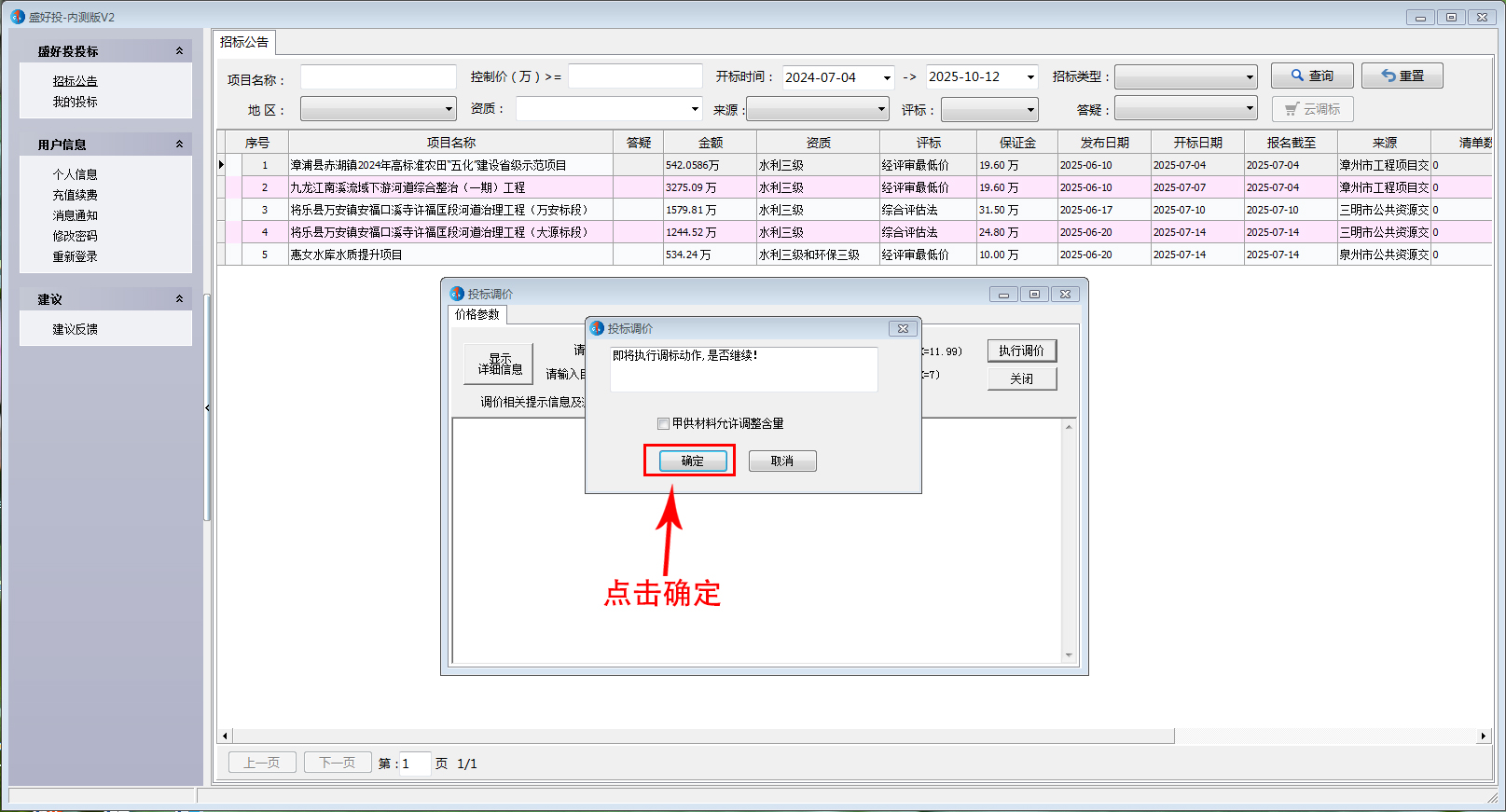Click the 执行调价 button
This screenshot has height=812, width=1506.
click(1021, 351)
